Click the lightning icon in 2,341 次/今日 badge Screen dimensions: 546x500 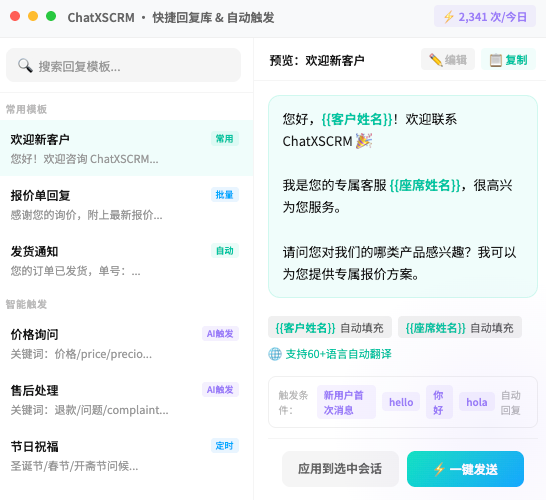point(449,17)
